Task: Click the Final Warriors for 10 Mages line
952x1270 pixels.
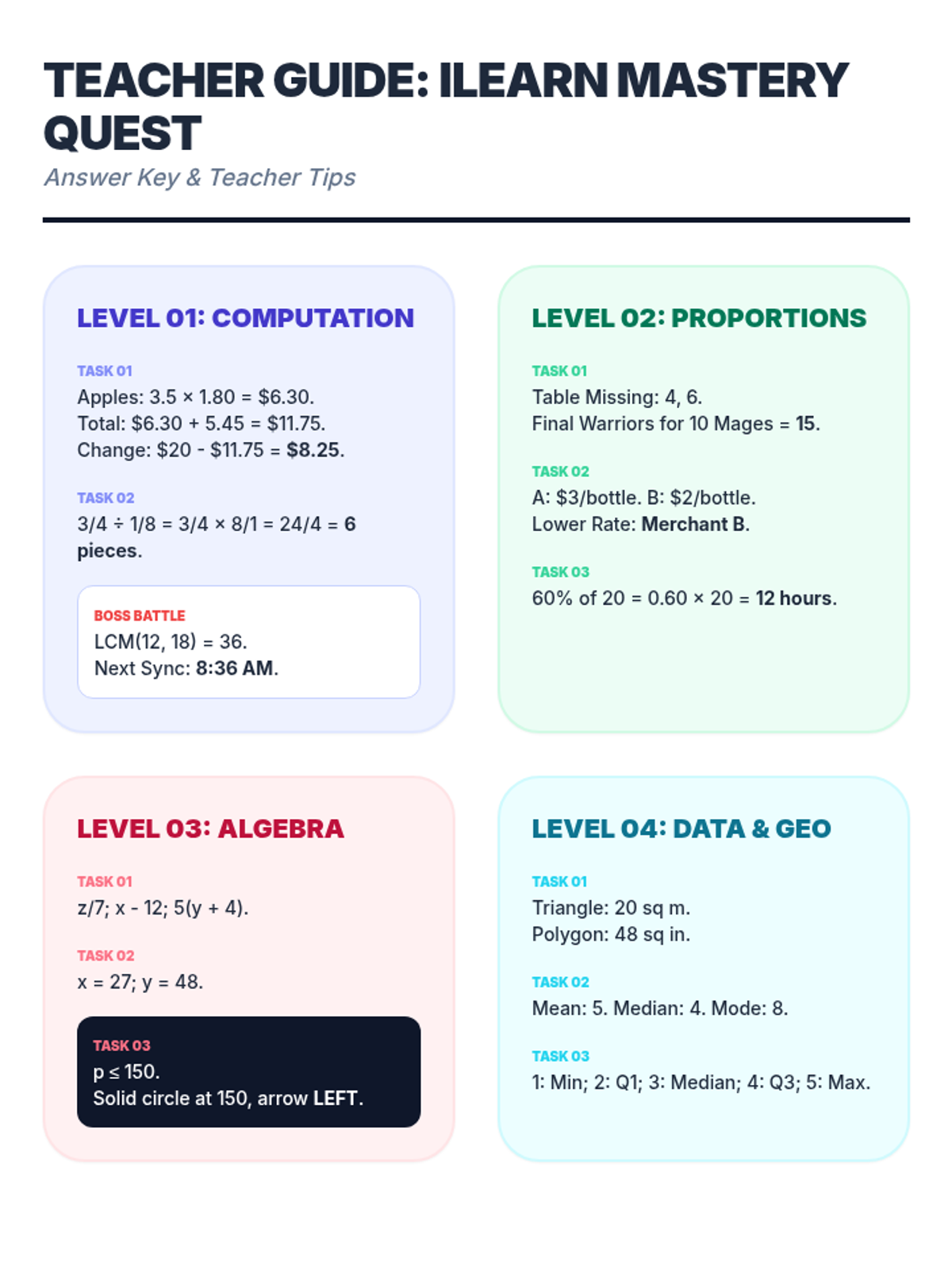Action: tap(676, 424)
